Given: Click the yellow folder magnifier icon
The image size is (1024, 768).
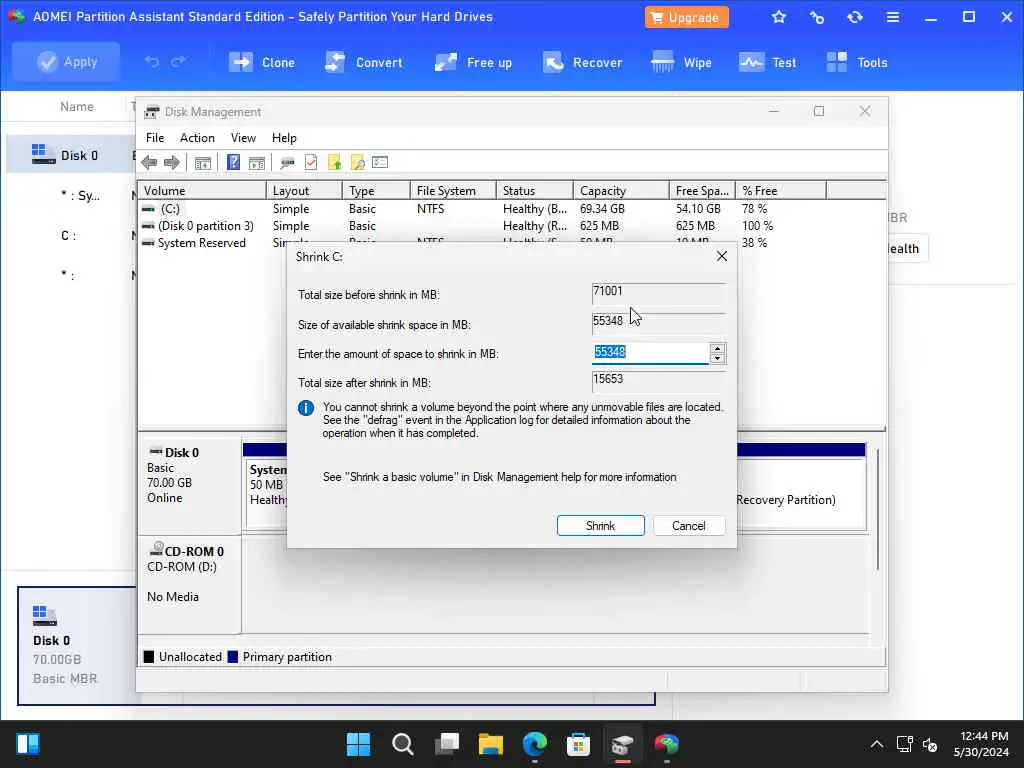Looking at the screenshot, I should pos(358,163).
